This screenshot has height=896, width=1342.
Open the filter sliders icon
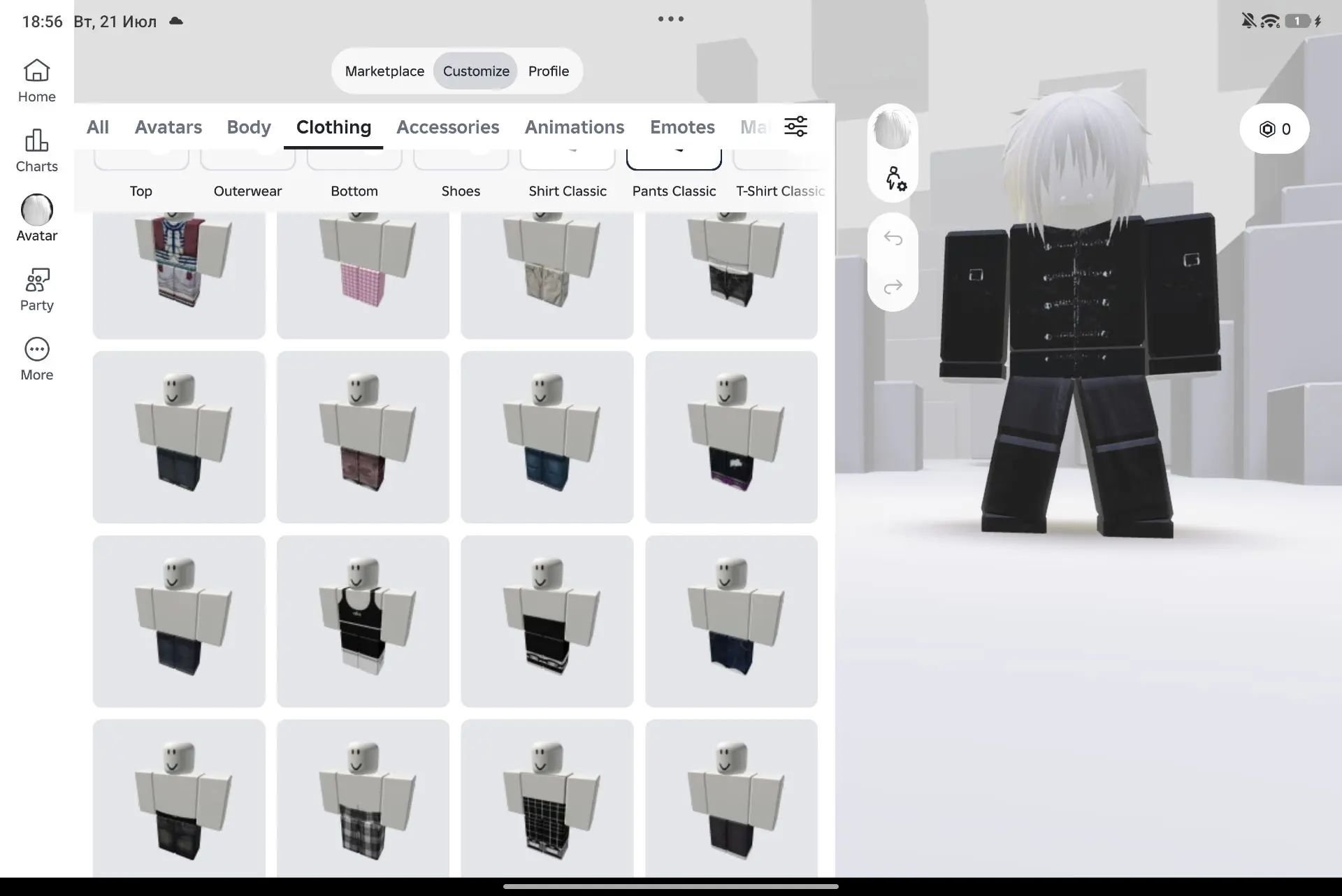coord(795,127)
